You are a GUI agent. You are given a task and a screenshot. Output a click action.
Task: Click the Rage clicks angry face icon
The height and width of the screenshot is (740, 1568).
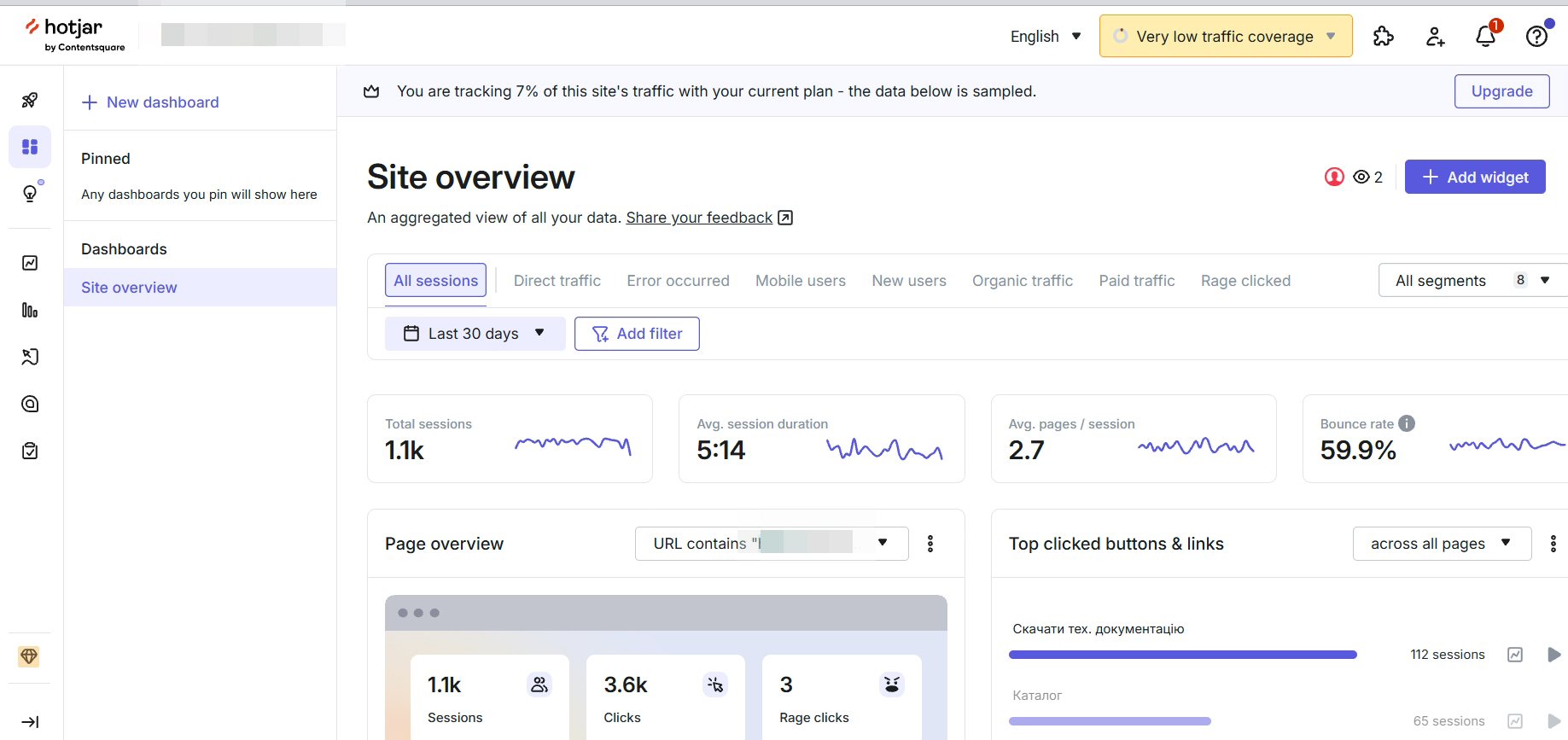pos(892,685)
